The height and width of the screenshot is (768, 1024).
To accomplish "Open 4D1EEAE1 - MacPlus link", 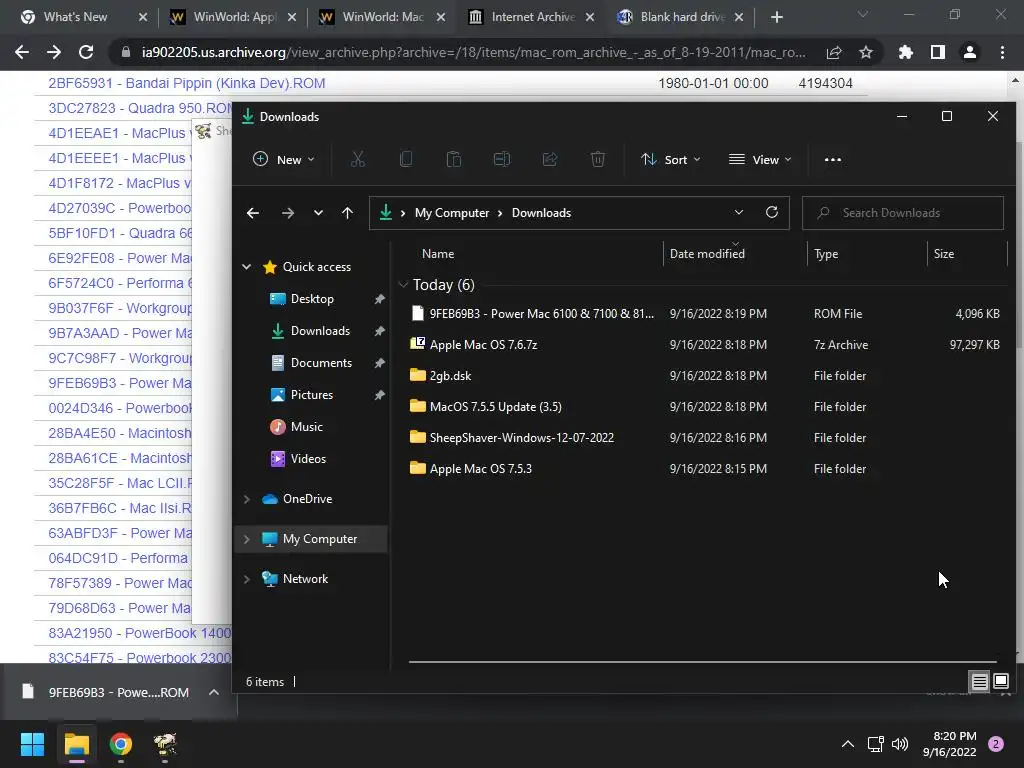I will click(x=120, y=133).
